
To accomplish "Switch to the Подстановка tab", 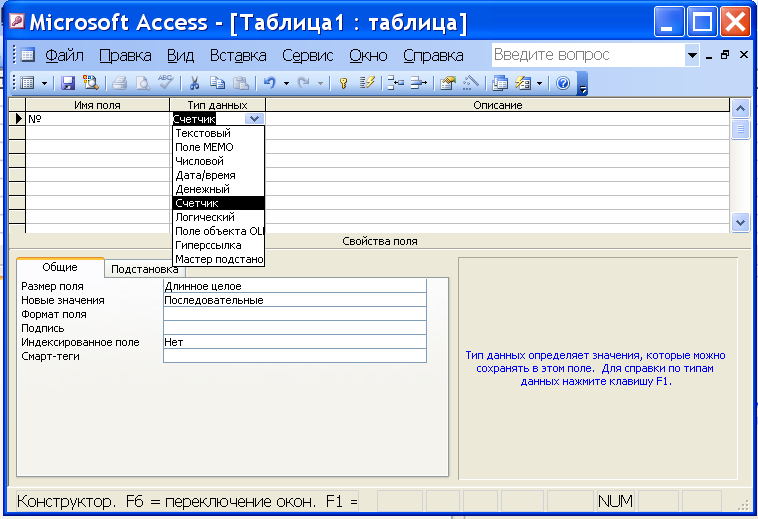I will tap(145, 269).
